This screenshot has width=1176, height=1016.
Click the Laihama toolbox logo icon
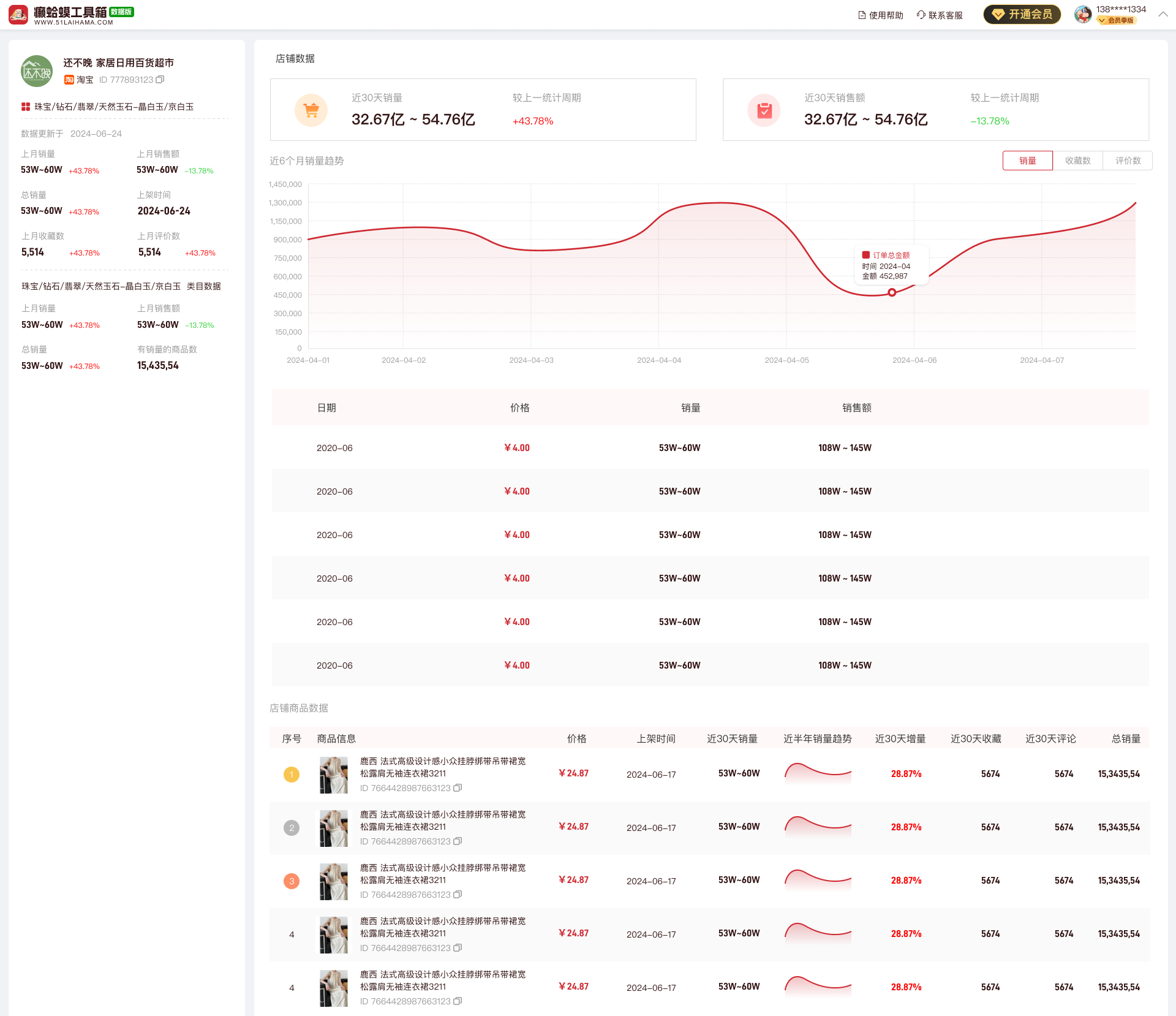coord(18,15)
